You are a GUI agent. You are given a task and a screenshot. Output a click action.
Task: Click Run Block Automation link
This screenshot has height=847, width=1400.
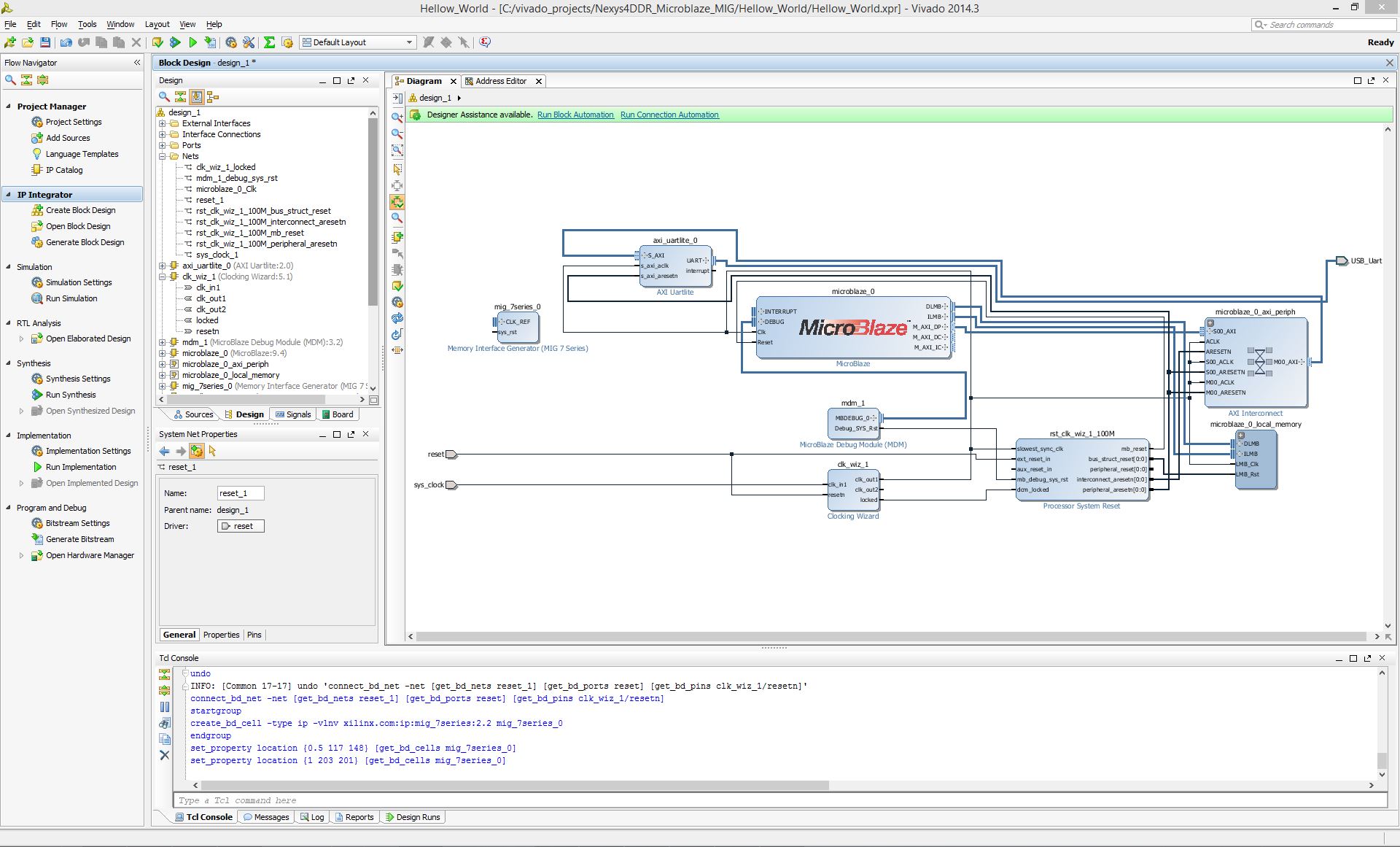click(575, 115)
